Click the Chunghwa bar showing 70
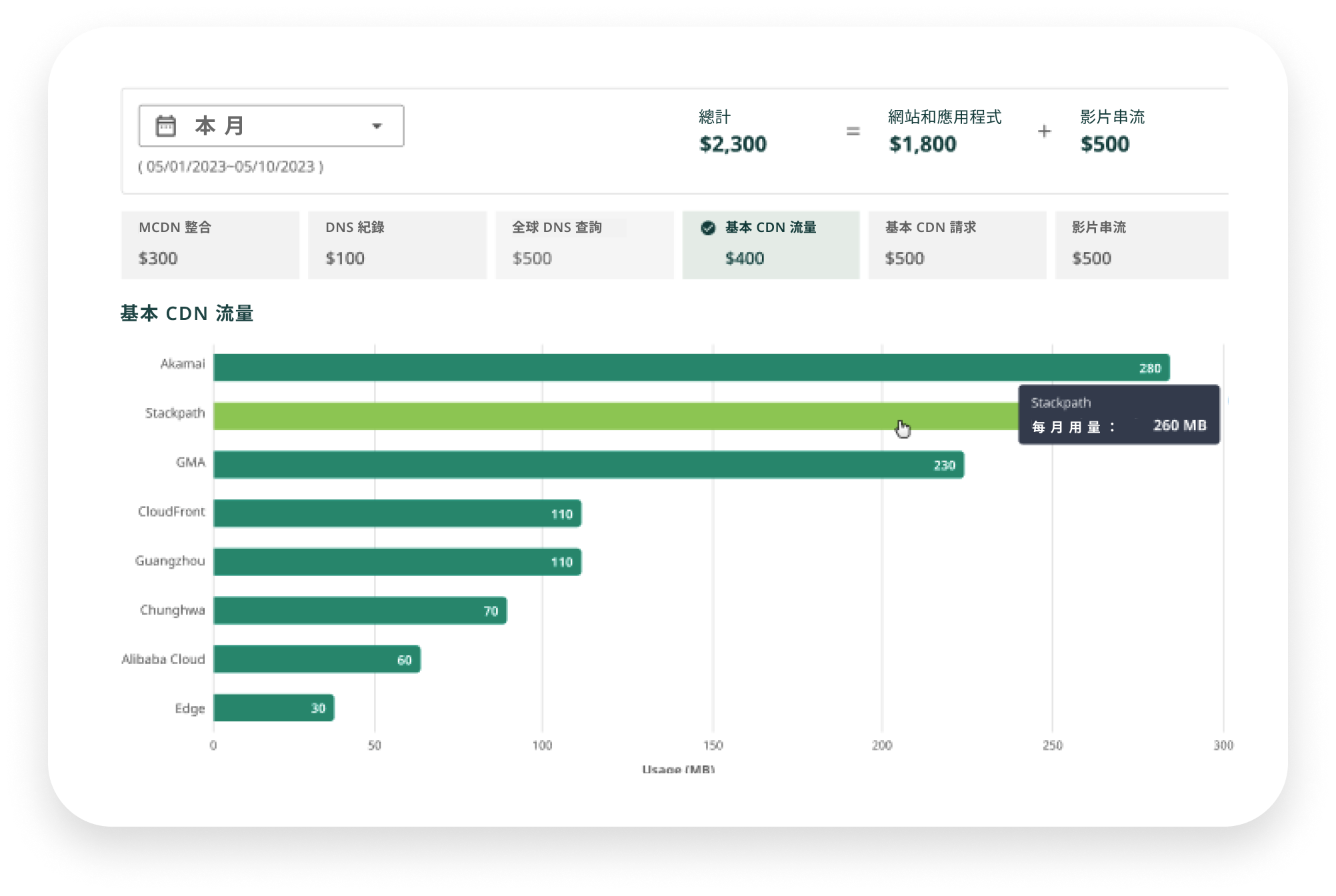 pos(360,611)
